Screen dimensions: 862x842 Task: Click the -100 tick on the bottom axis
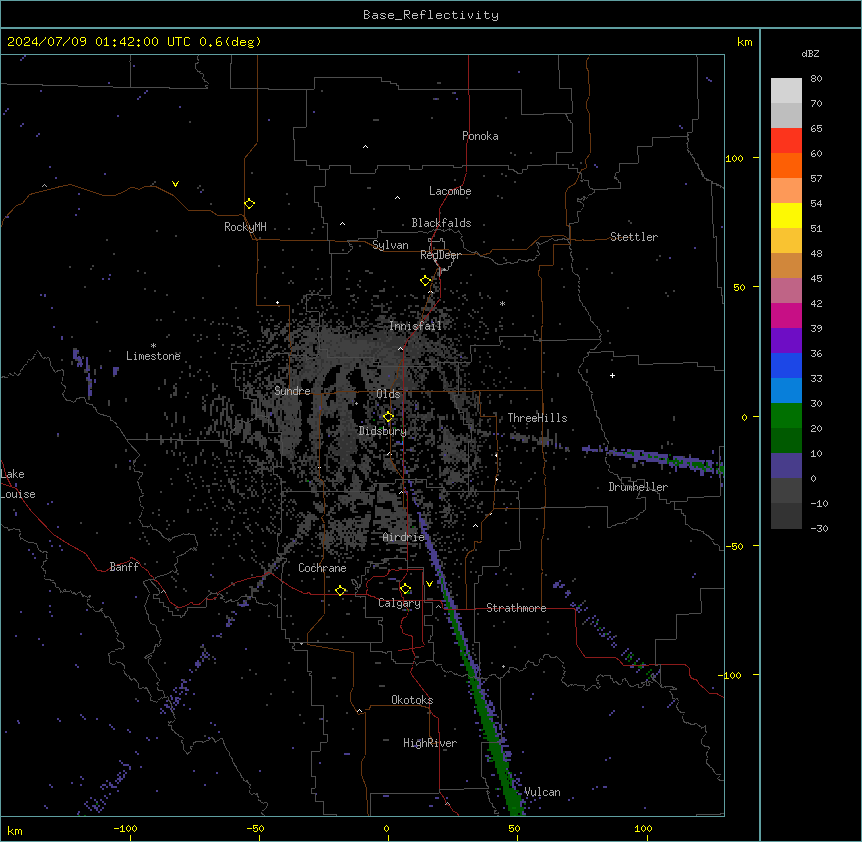125,828
